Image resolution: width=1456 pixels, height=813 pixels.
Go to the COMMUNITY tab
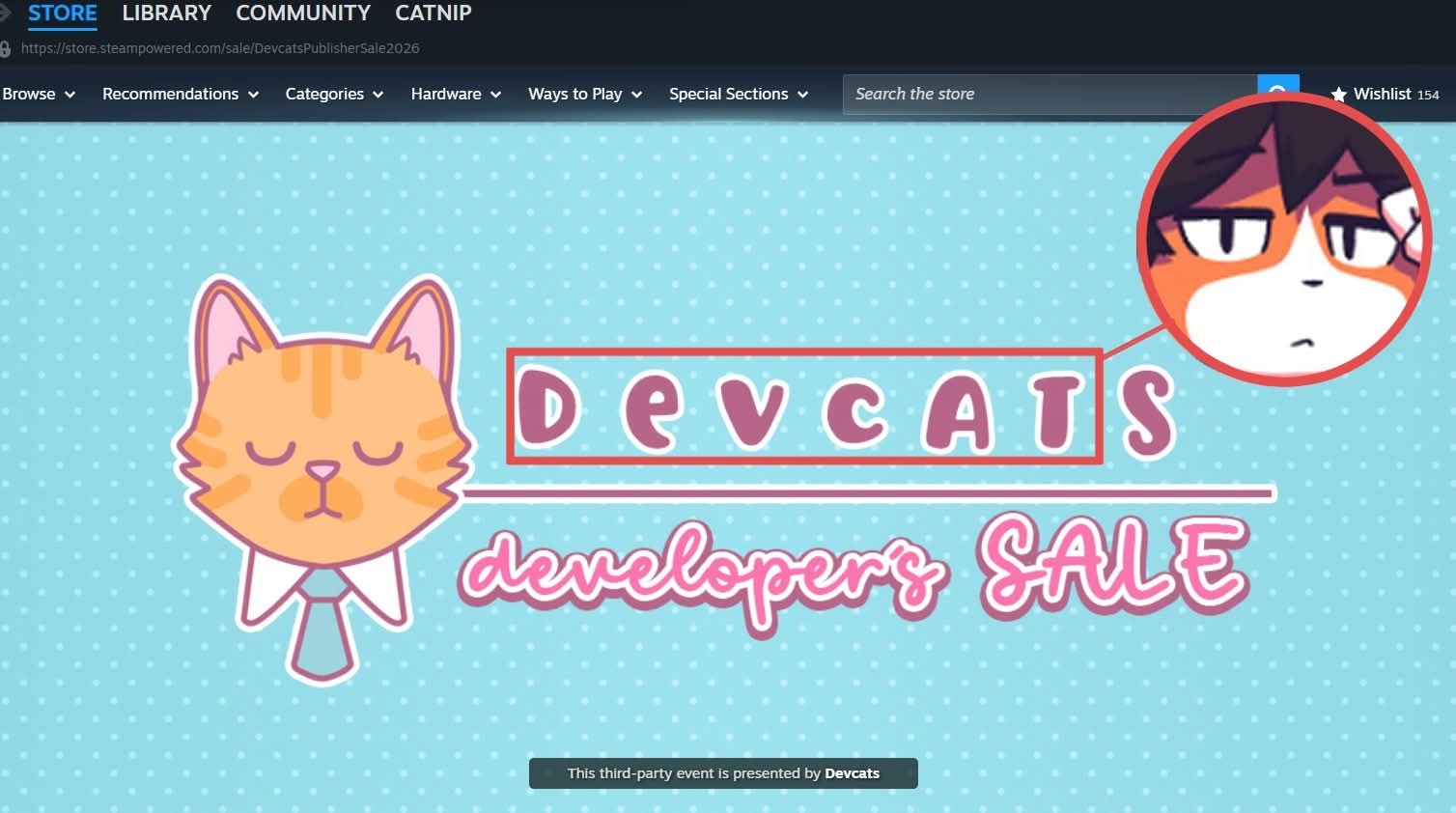pos(303,14)
